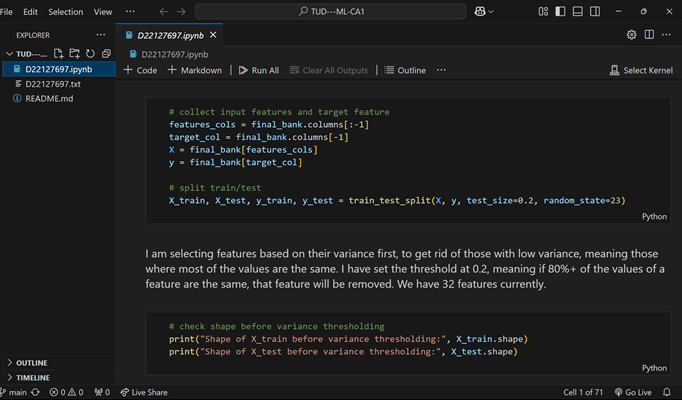
Task: Click inside the train_test_split code line
Action: point(397,200)
